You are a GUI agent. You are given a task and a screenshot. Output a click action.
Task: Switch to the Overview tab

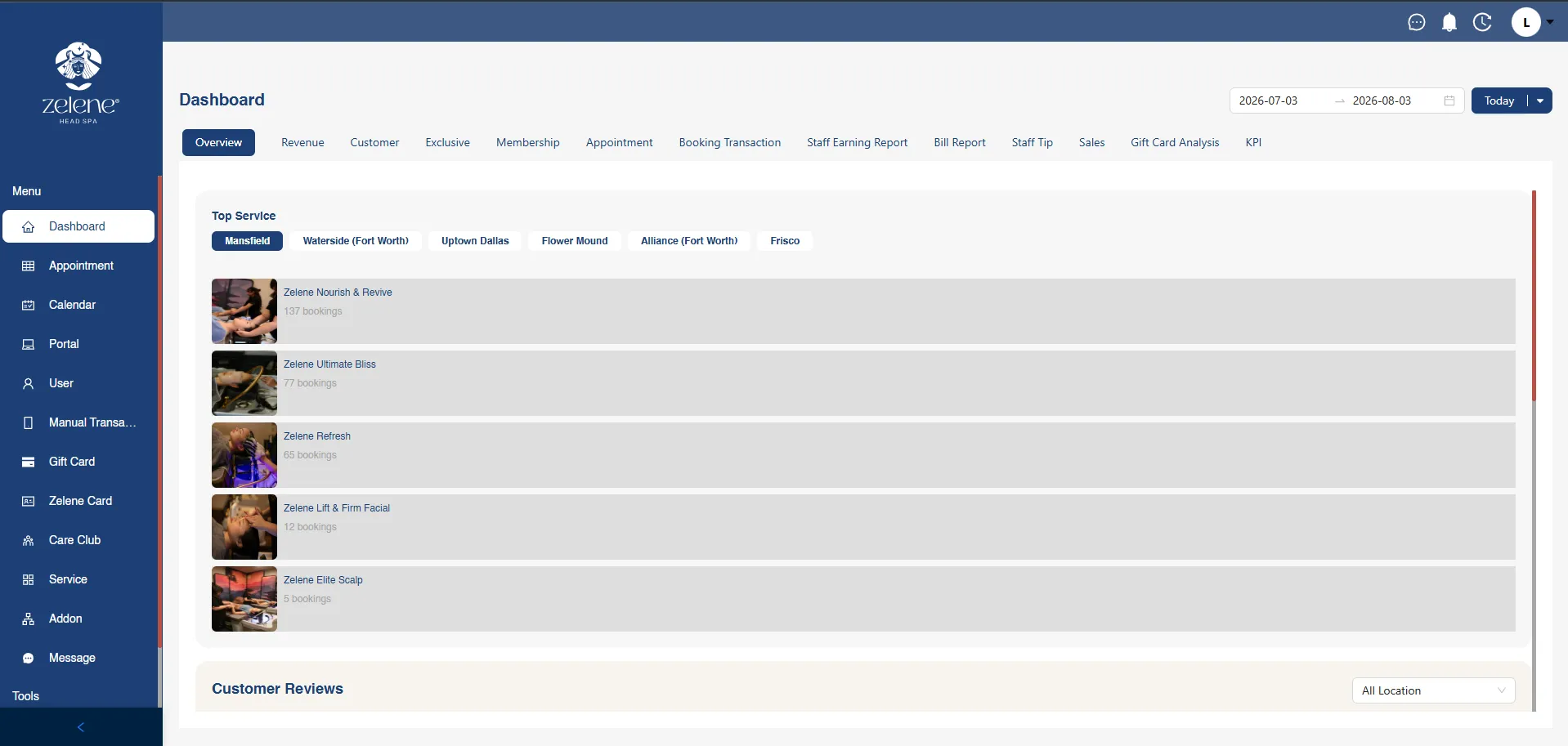click(x=218, y=142)
